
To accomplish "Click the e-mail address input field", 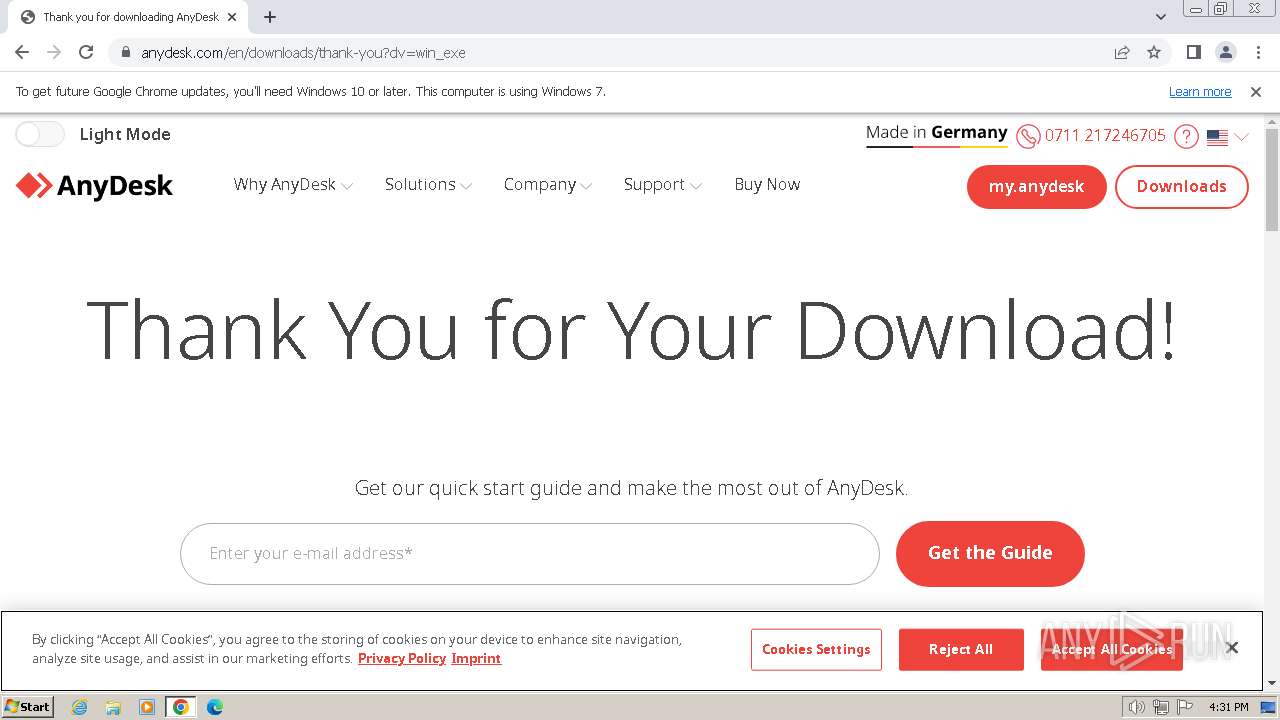I will point(530,553).
